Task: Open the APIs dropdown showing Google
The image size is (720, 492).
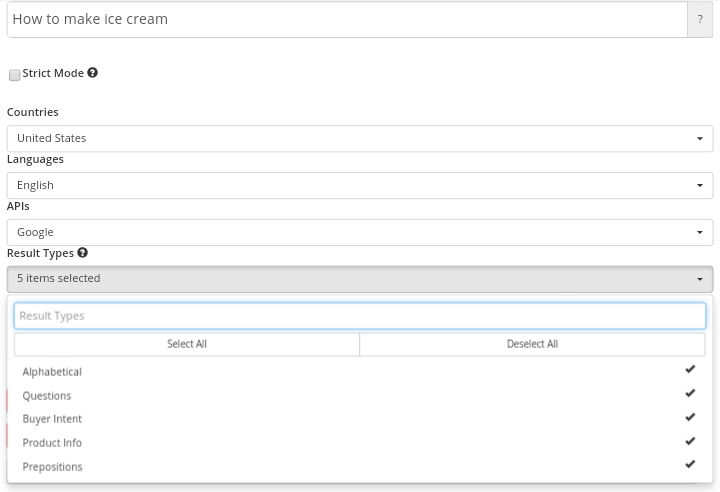Action: tap(360, 232)
